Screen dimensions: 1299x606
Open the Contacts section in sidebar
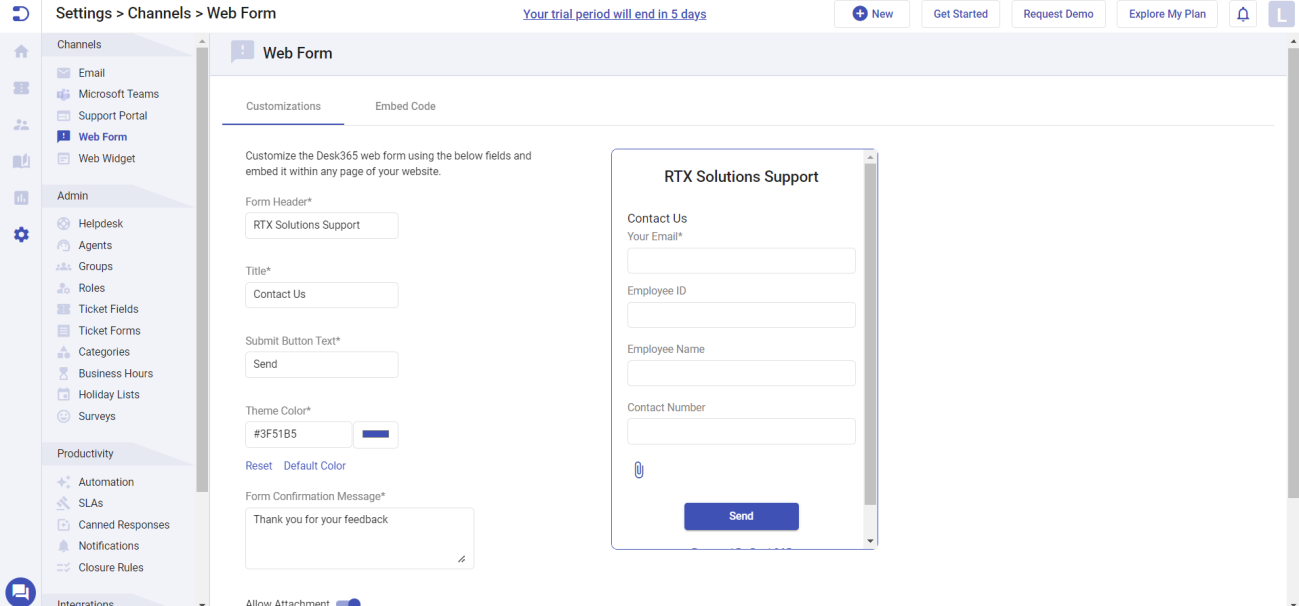point(20,124)
